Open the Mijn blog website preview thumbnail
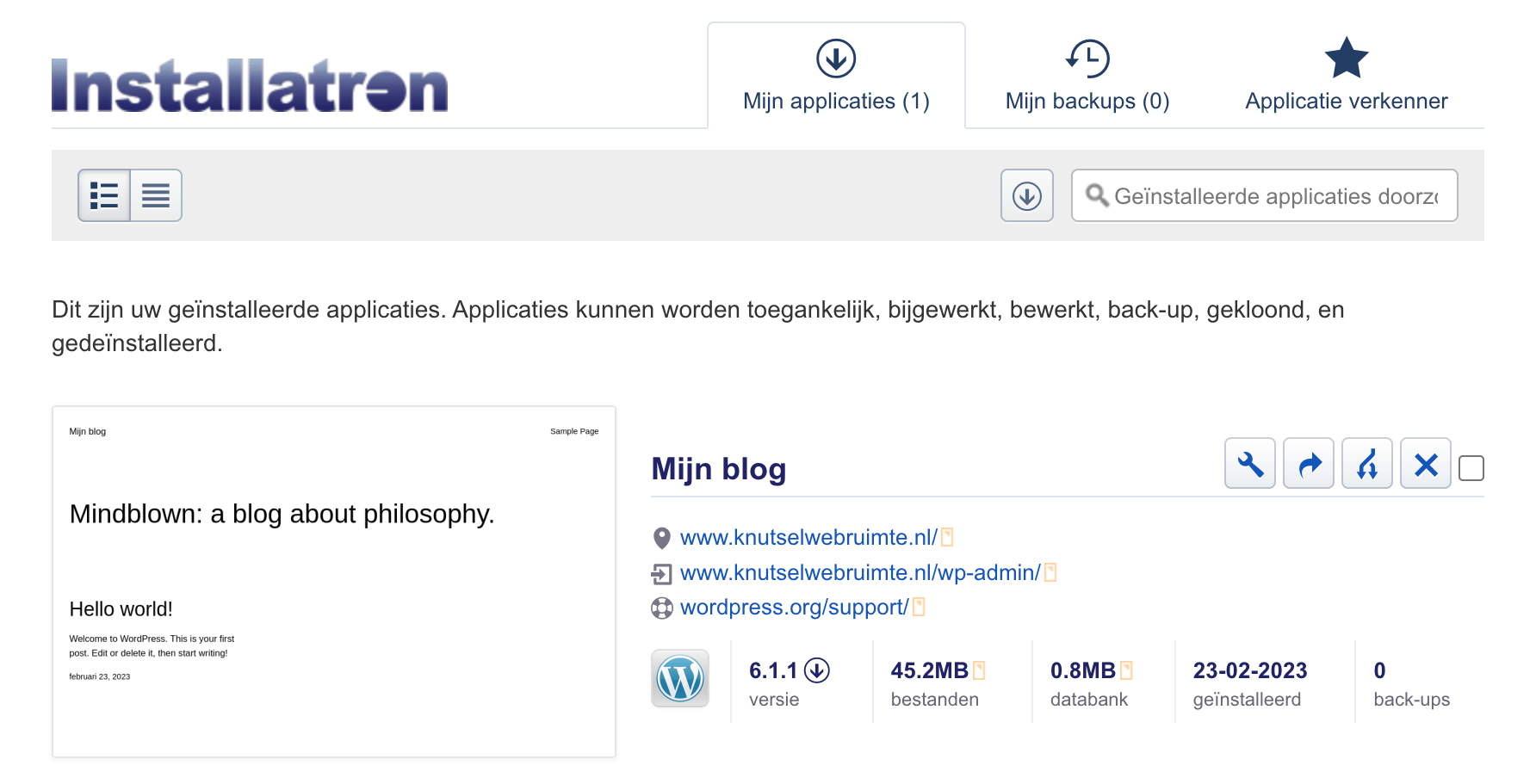1536x784 pixels. [334, 582]
